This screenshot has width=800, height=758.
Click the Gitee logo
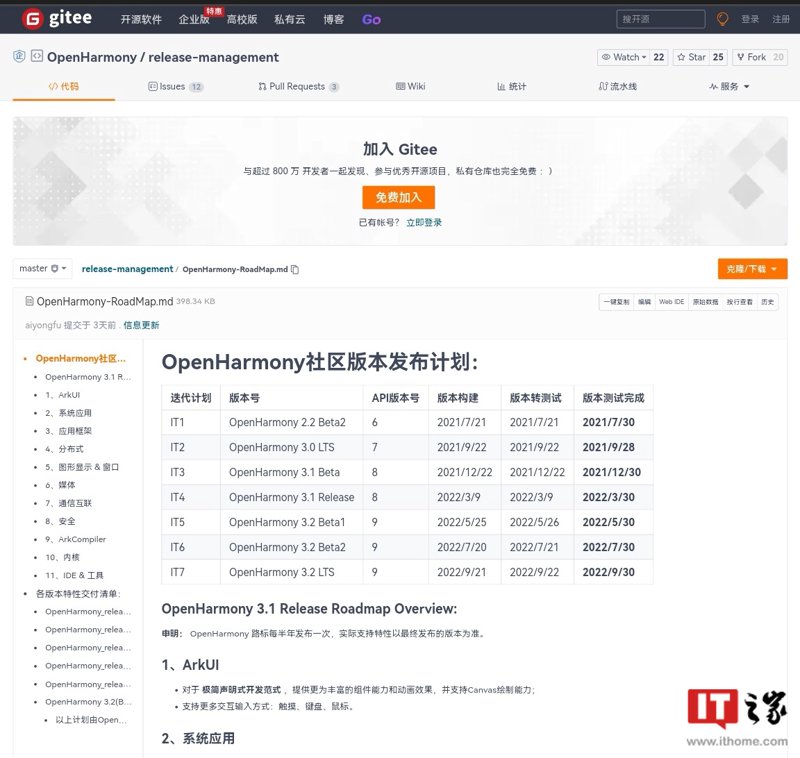(x=57, y=19)
